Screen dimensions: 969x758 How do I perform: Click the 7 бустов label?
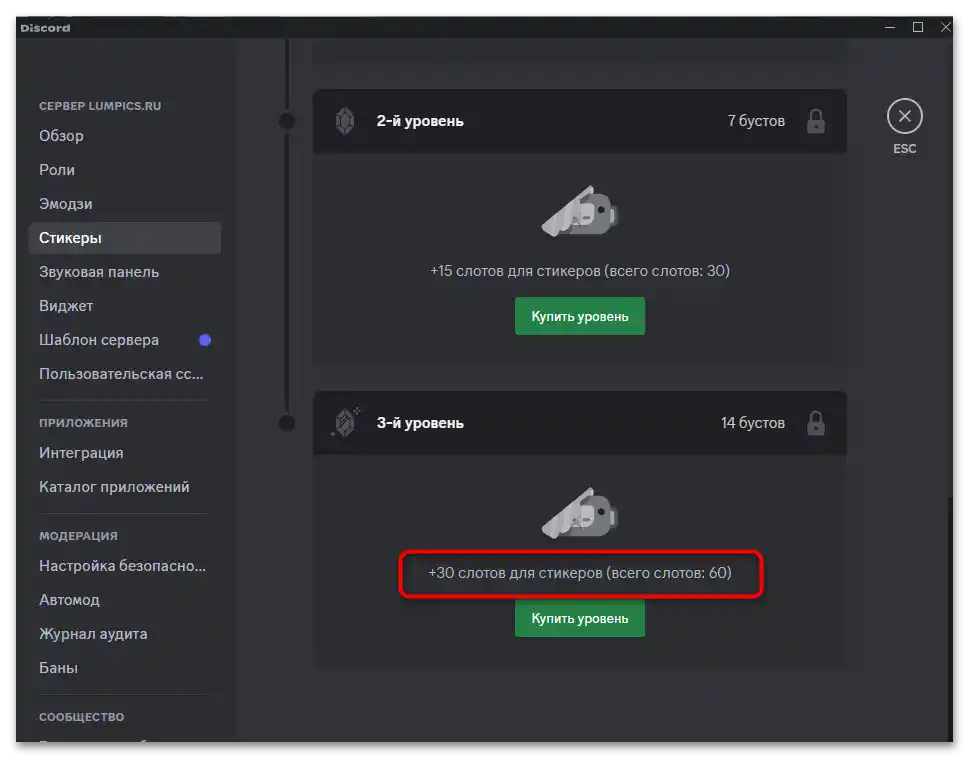[x=756, y=121]
